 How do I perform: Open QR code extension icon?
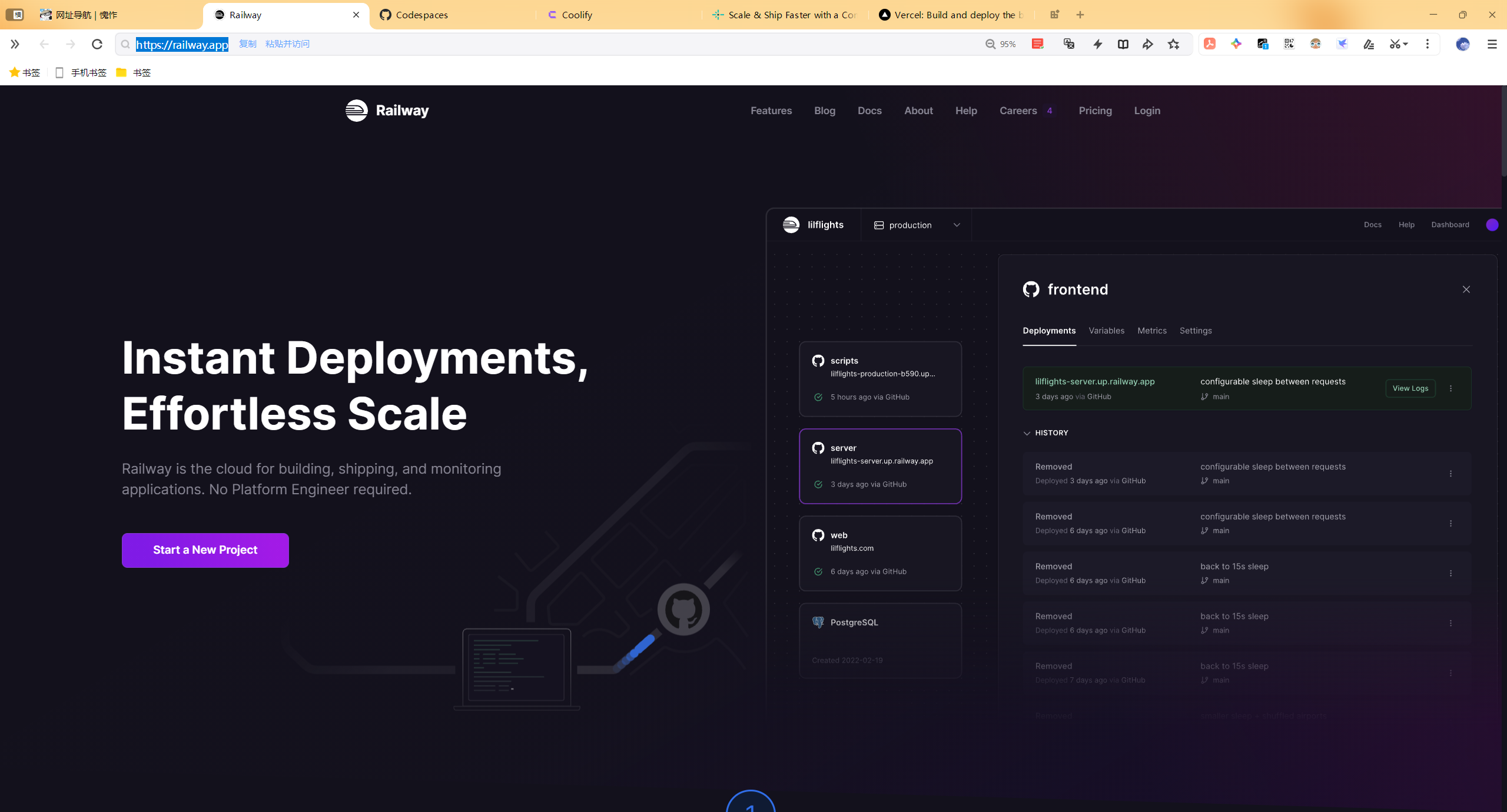point(1289,44)
